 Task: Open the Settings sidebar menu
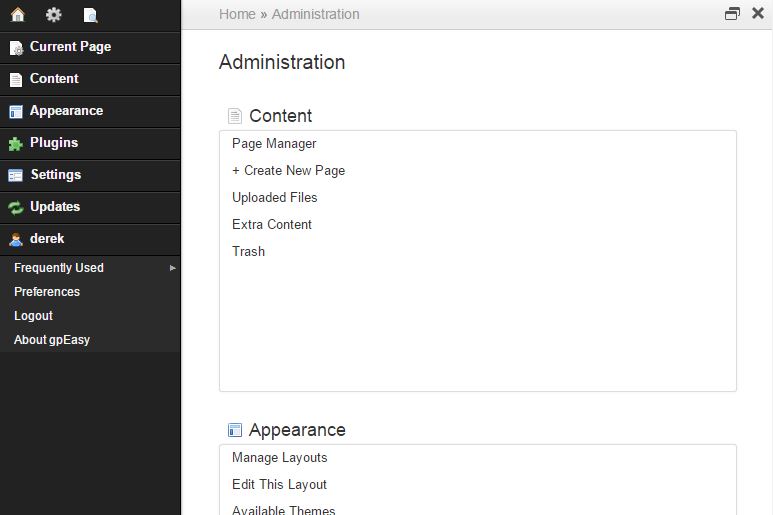point(55,175)
